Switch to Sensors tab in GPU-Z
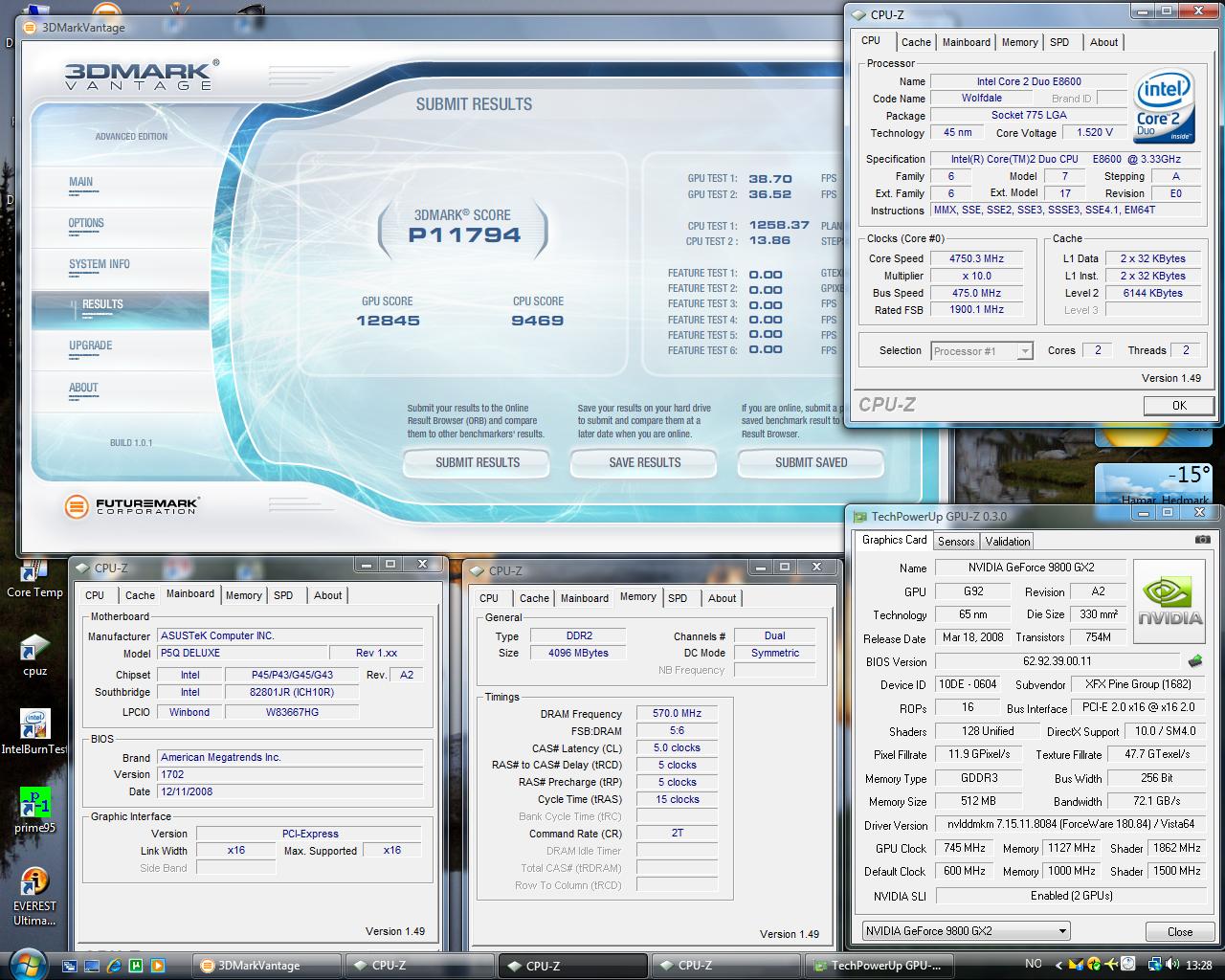1225x980 pixels. point(956,541)
